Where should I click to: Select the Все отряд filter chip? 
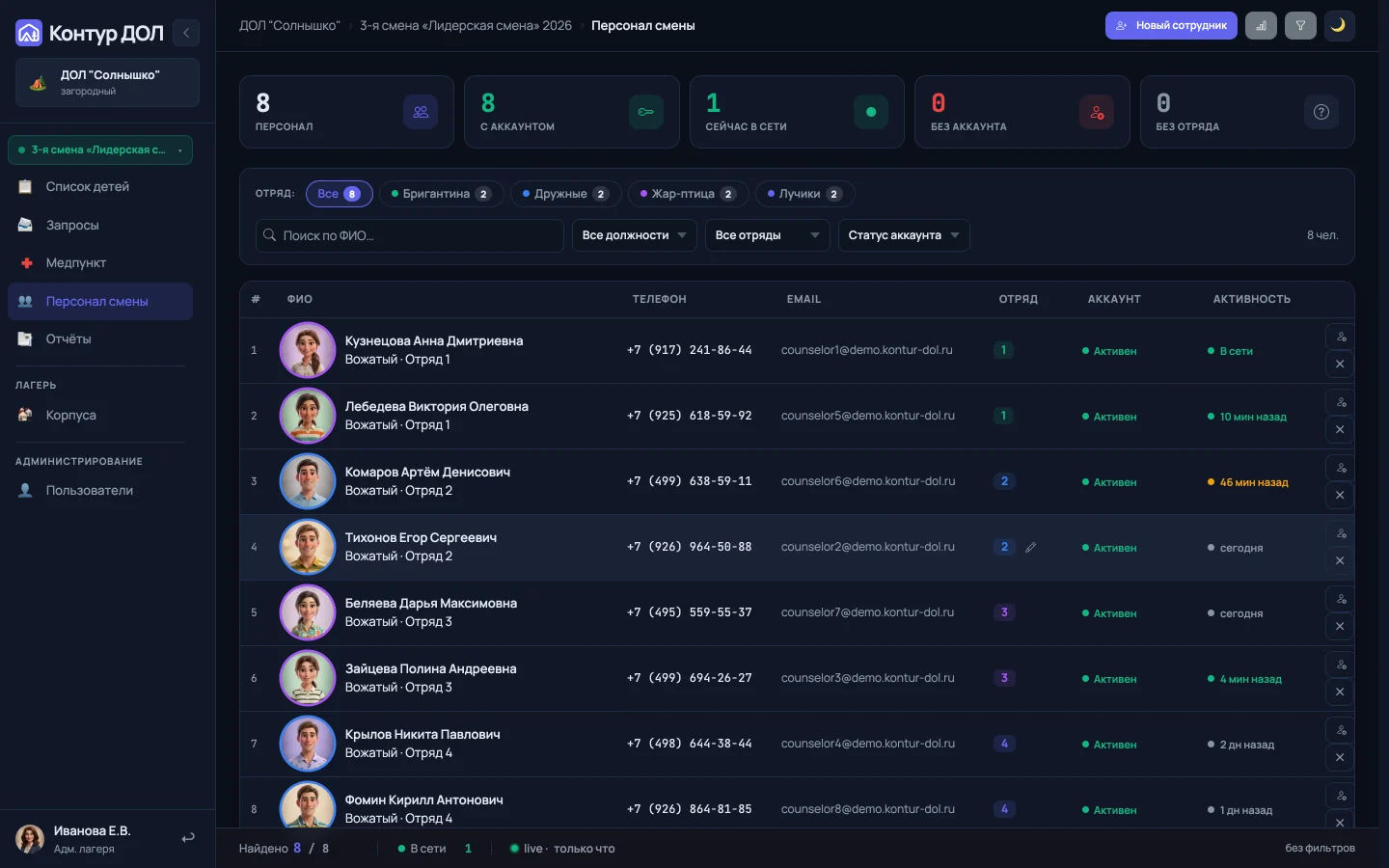coord(340,194)
